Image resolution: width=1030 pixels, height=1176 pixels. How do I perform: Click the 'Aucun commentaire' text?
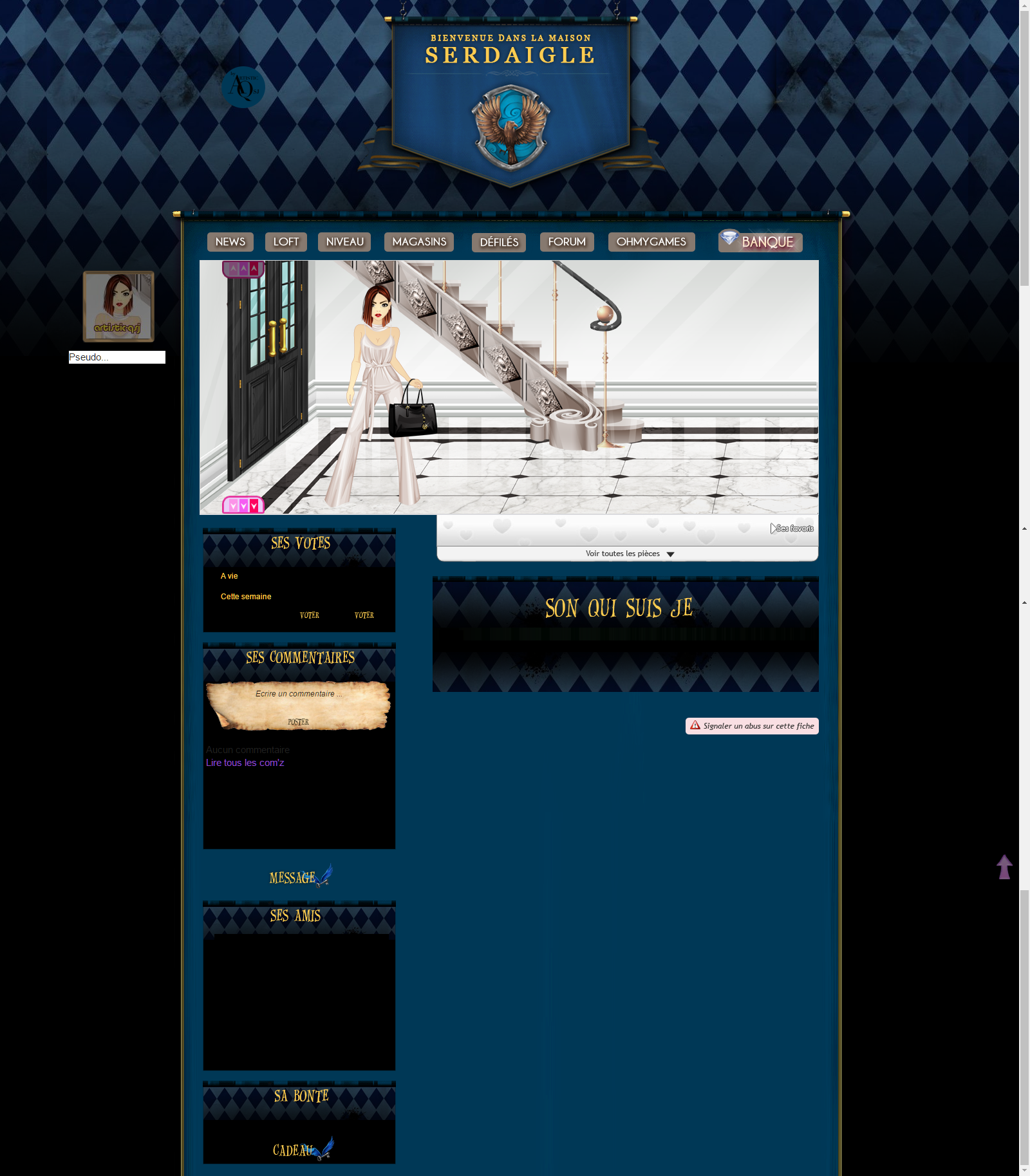coord(248,750)
